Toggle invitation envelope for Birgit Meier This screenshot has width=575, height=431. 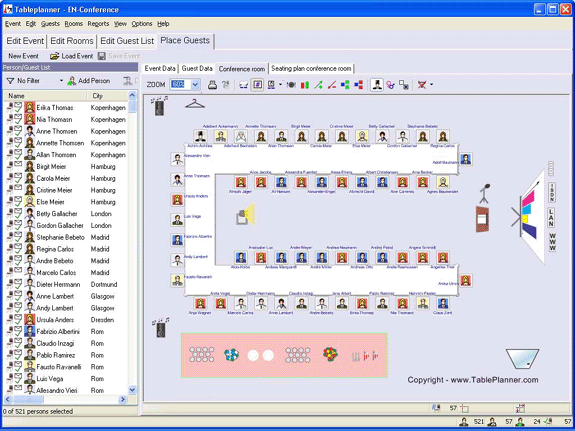tap(18, 165)
